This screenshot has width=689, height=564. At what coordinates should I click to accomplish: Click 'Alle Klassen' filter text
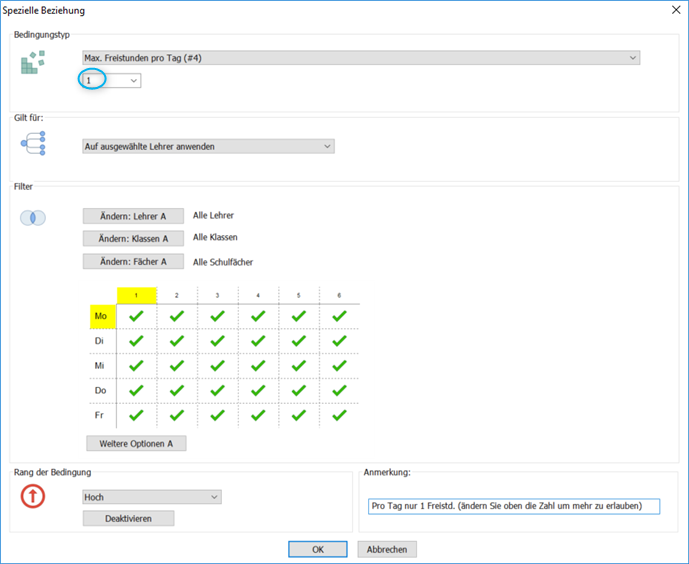point(215,237)
